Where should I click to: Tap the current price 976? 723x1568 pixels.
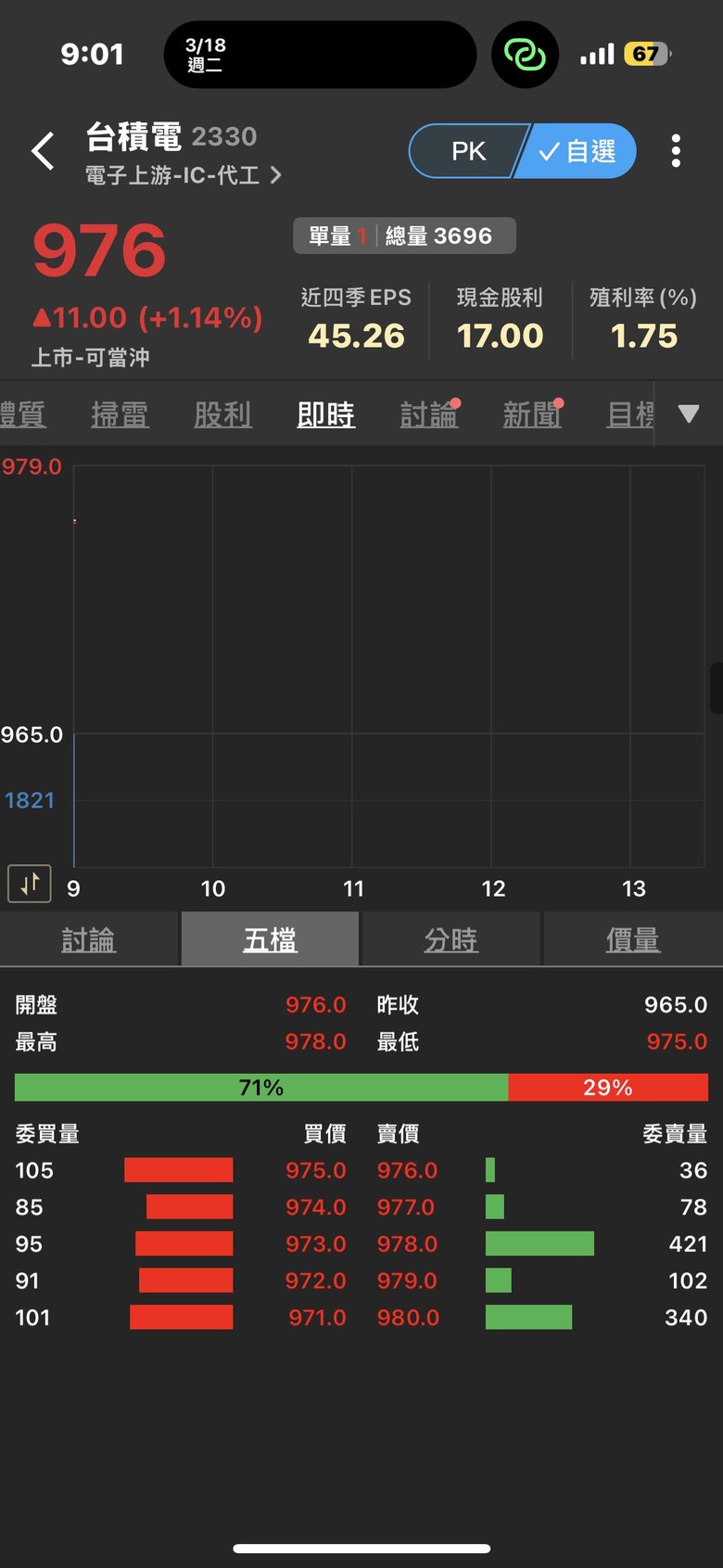[x=99, y=250]
